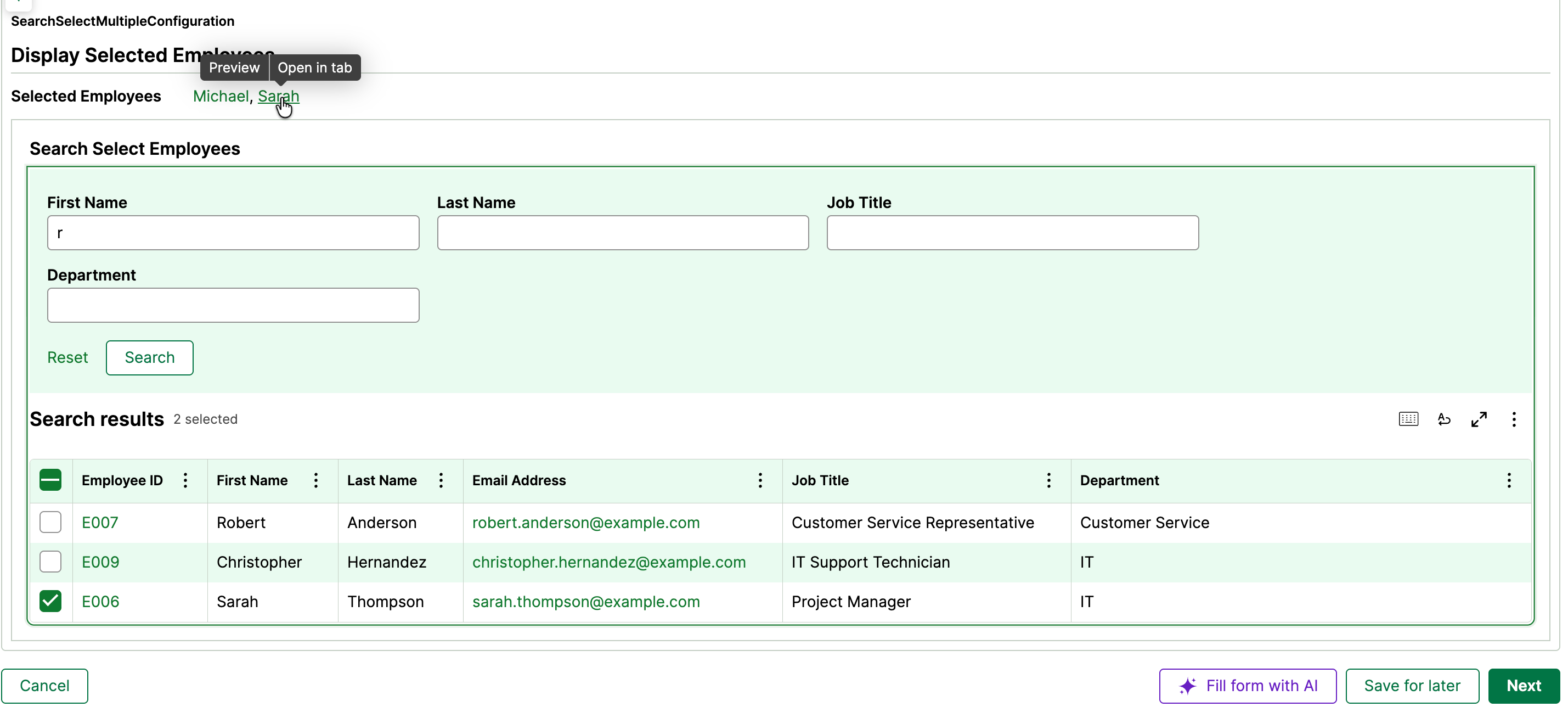Toggle the select-all header checkbox

(x=50, y=480)
